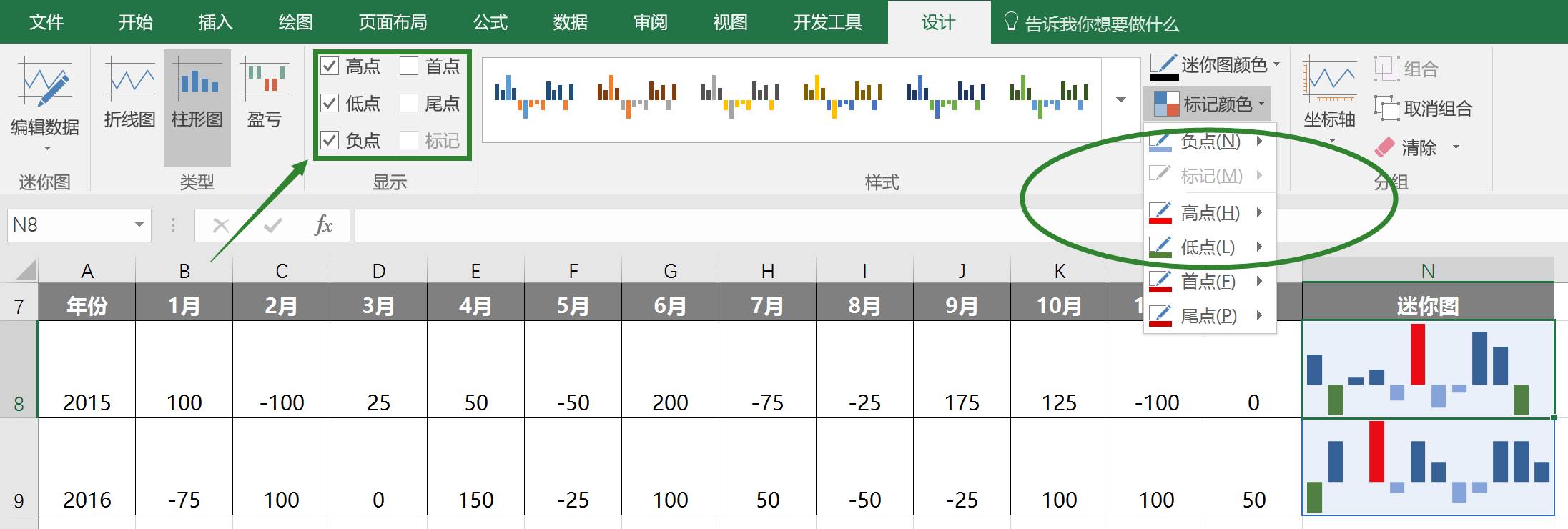The image size is (1568, 529).
Task: Expand the Name Box dropdown arrow
Action: tap(139, 225)
